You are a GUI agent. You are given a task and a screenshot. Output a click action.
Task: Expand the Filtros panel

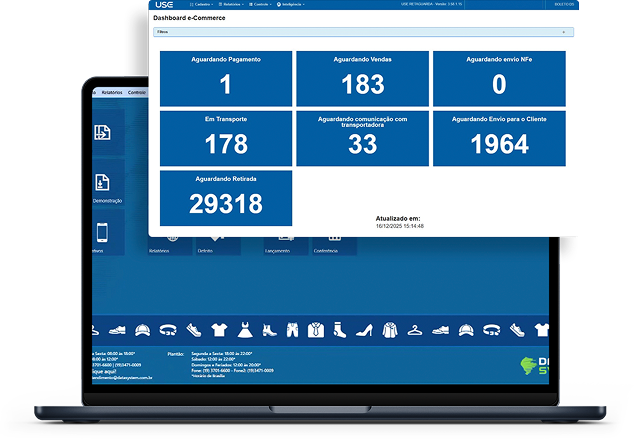(x=361, y=32)
